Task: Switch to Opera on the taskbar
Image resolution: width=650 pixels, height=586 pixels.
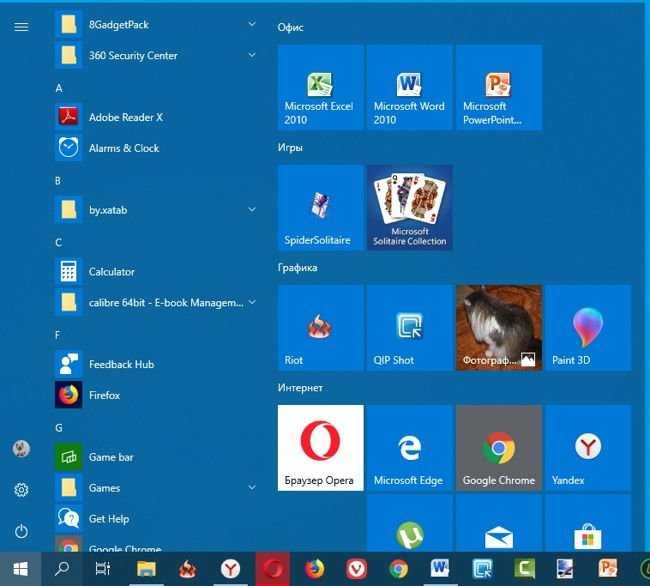Action: point(273,569)
